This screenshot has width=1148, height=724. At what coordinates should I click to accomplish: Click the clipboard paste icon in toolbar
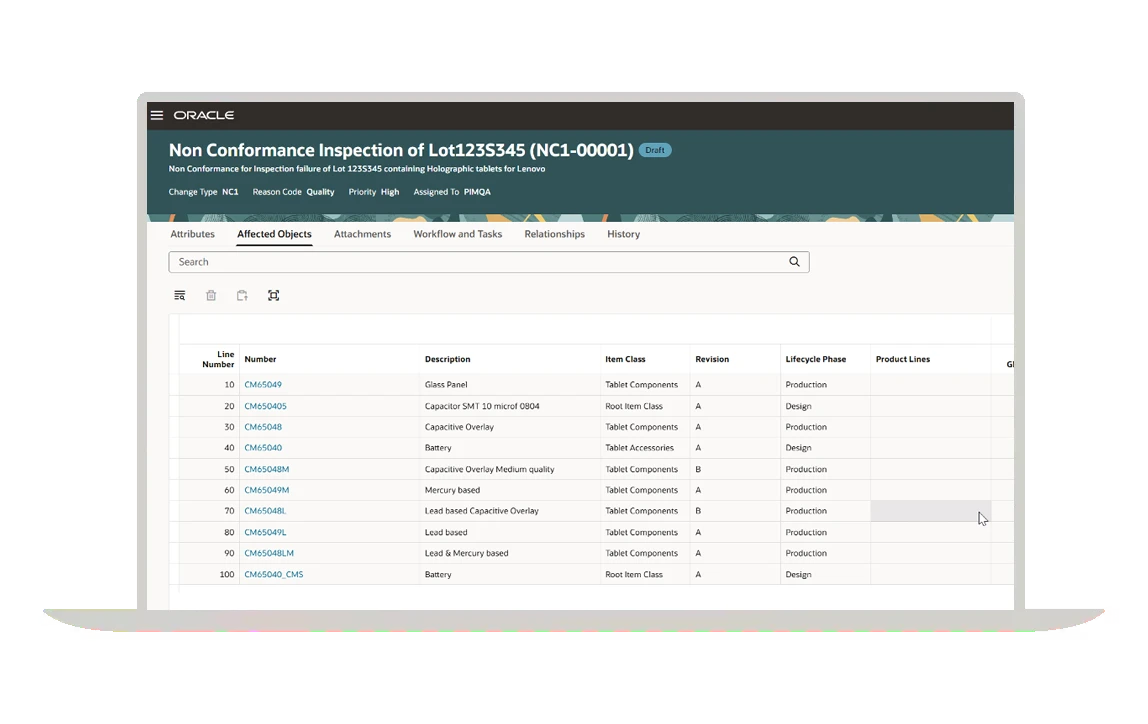(242, 296)
